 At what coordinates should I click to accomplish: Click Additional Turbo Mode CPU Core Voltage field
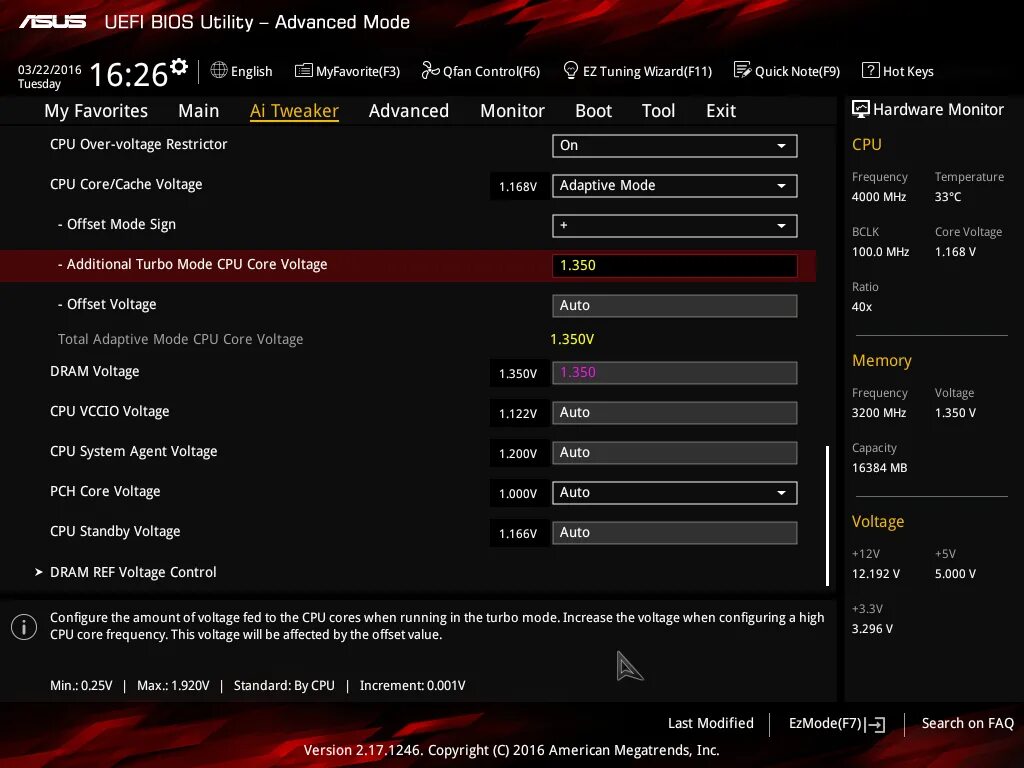(x=675, y=265)
